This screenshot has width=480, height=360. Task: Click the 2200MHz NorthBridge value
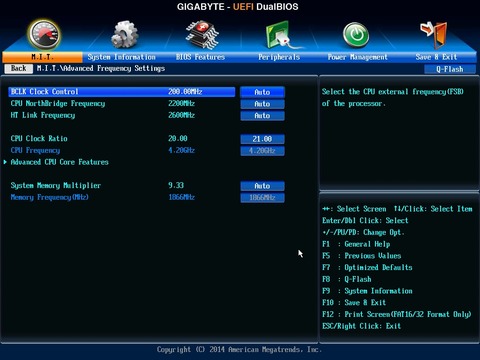tap(181, 103)
